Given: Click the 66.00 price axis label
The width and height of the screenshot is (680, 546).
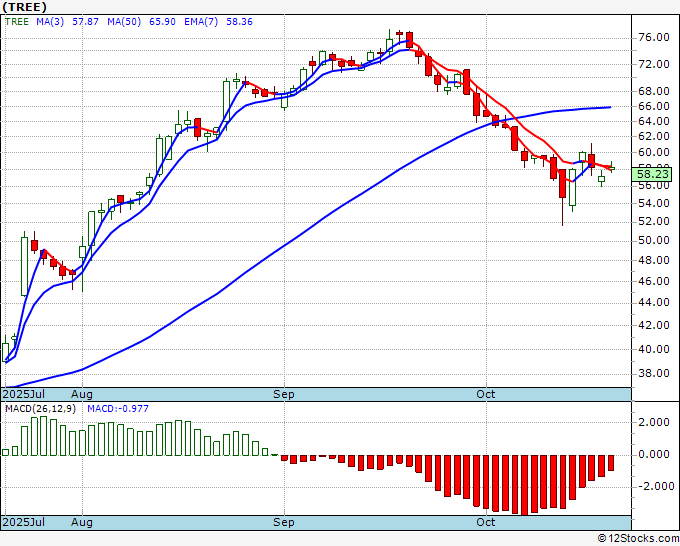Looking at the screenshot, I should [654, 106].
